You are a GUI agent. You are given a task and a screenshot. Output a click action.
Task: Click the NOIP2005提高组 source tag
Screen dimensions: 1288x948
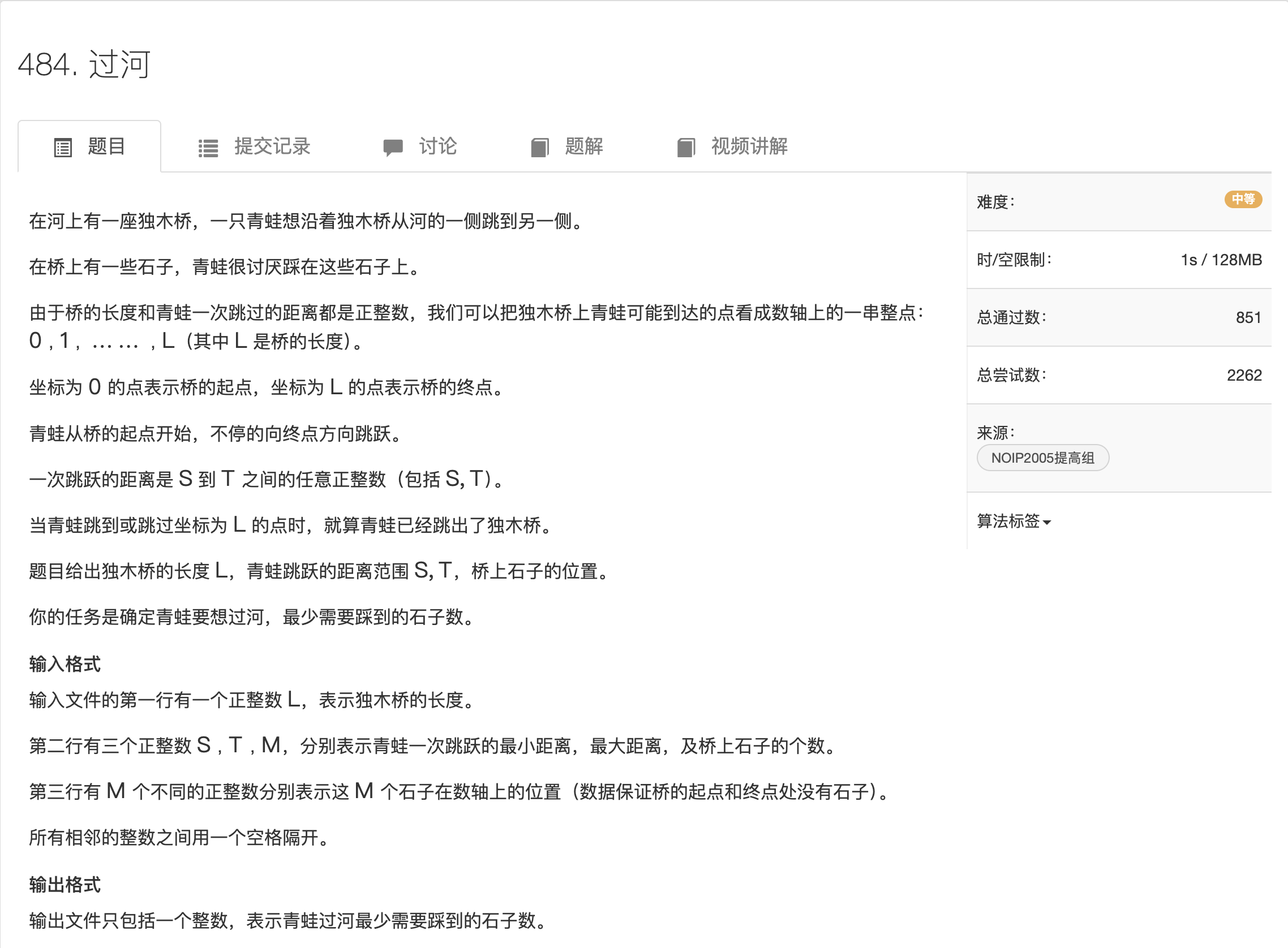click(1042, 458)
